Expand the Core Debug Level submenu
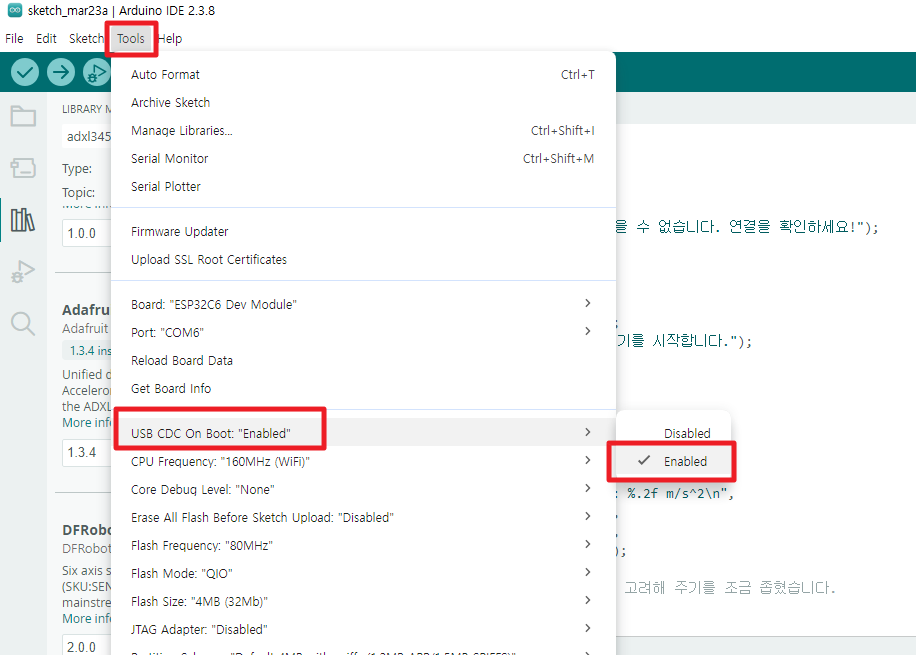Image resolution: width=916 pixels, height=655 pixels. (363, 489)
